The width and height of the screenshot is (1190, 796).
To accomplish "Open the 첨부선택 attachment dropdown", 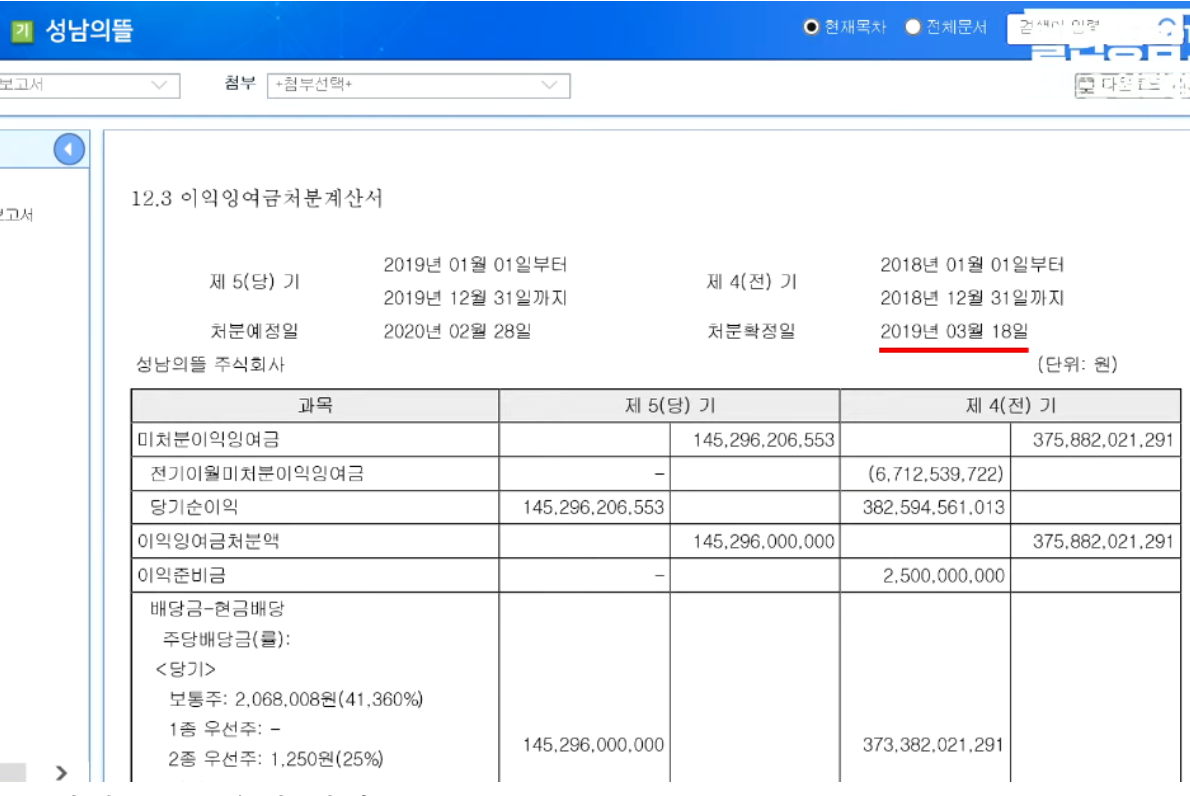I will [x=418, y=85].
